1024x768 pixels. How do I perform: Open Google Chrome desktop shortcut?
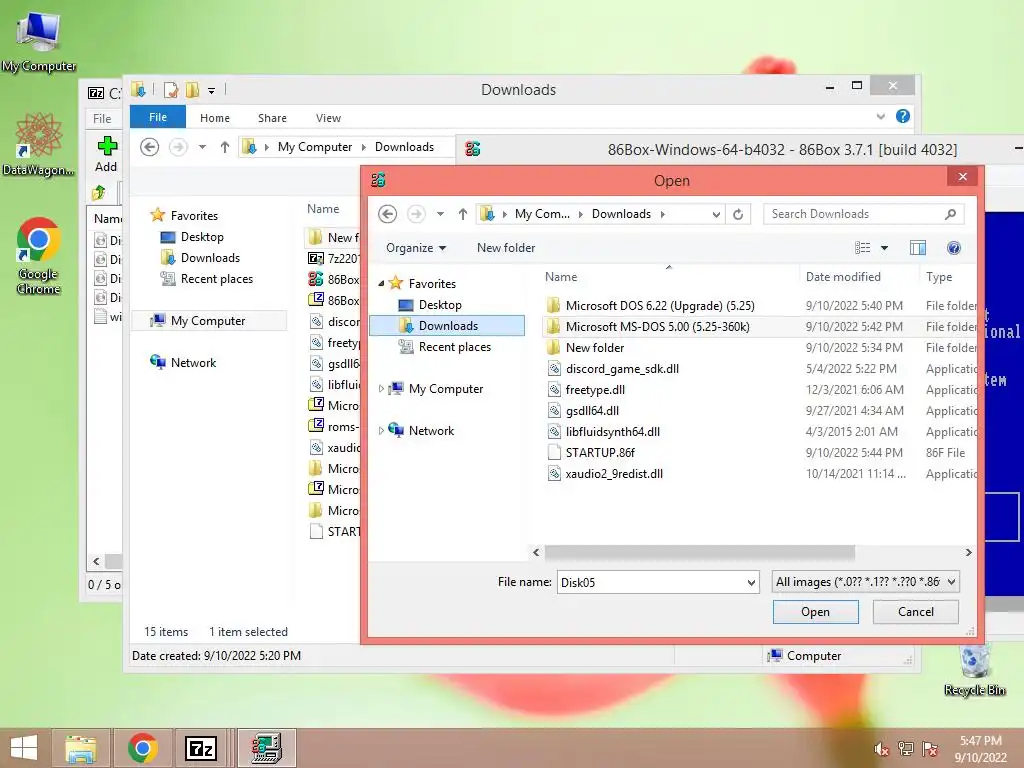(38, 255)
